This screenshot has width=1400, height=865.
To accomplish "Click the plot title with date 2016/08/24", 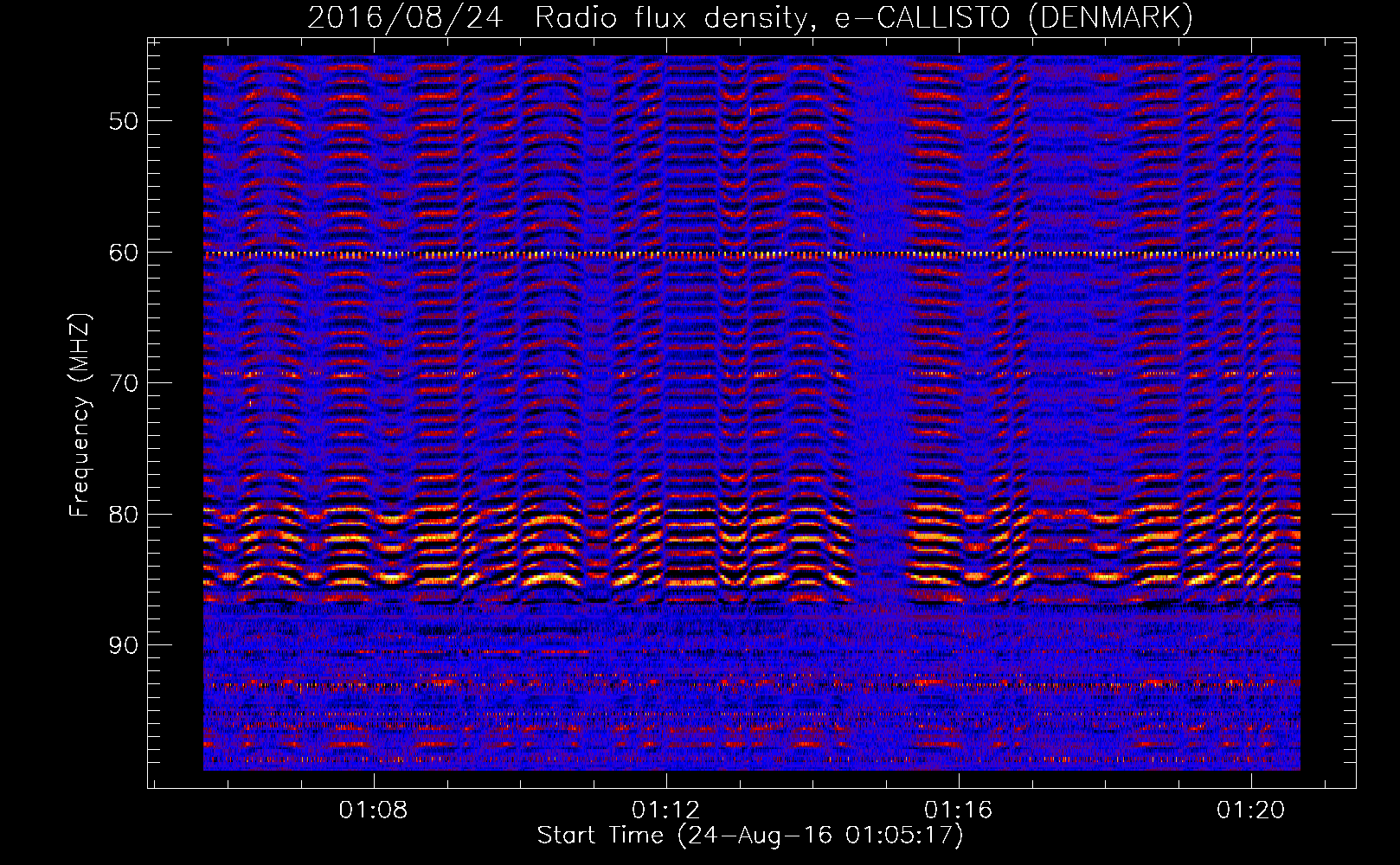I will (x=750, y=17).
